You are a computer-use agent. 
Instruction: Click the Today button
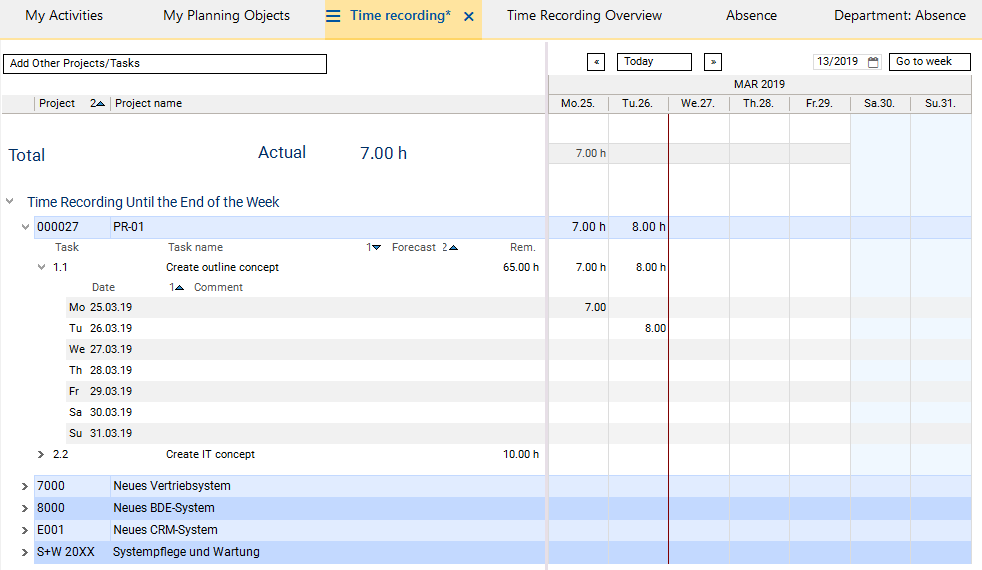coord(654,62)
